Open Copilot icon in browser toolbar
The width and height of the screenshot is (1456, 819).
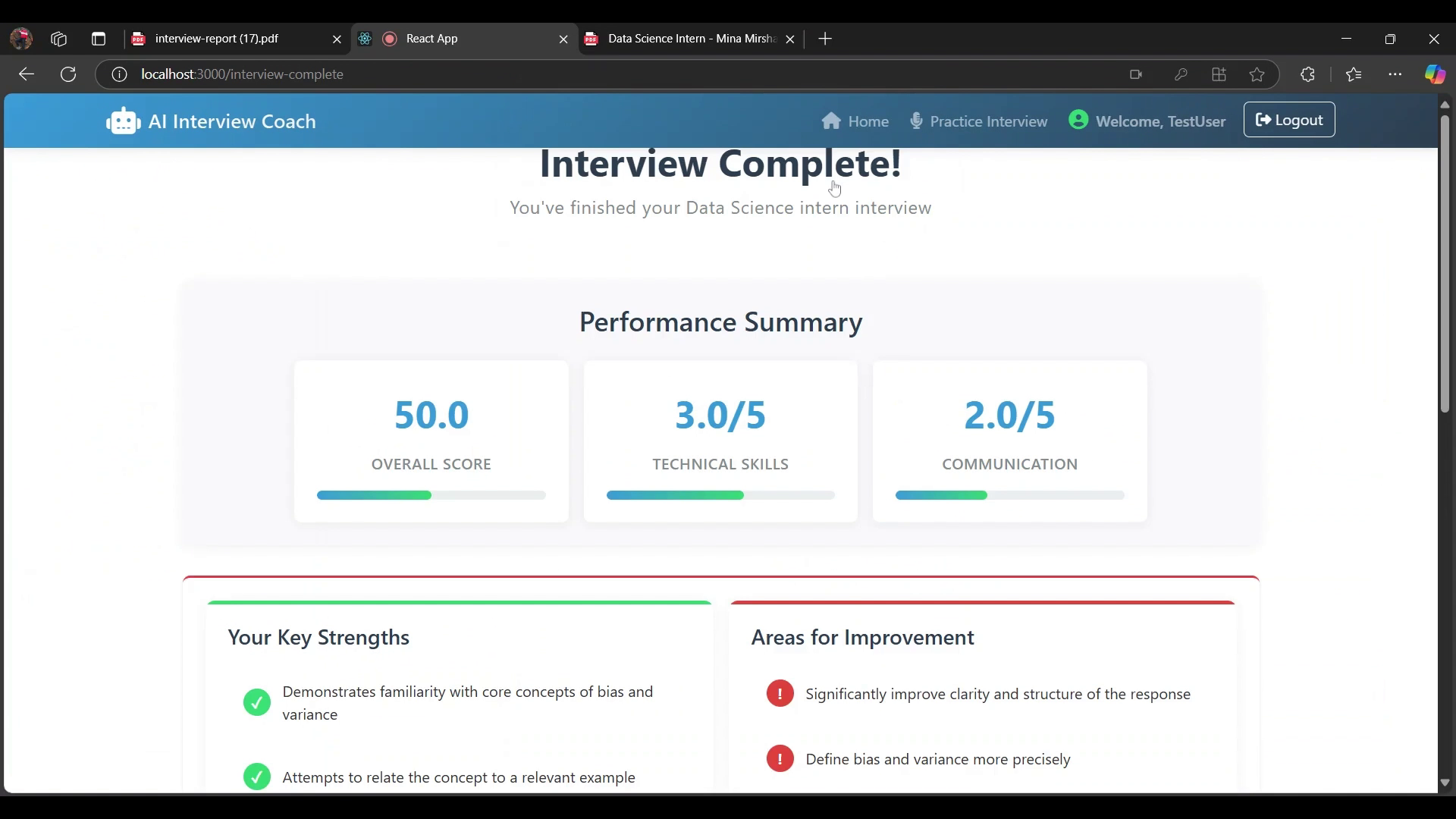[x=1435, y=74]
